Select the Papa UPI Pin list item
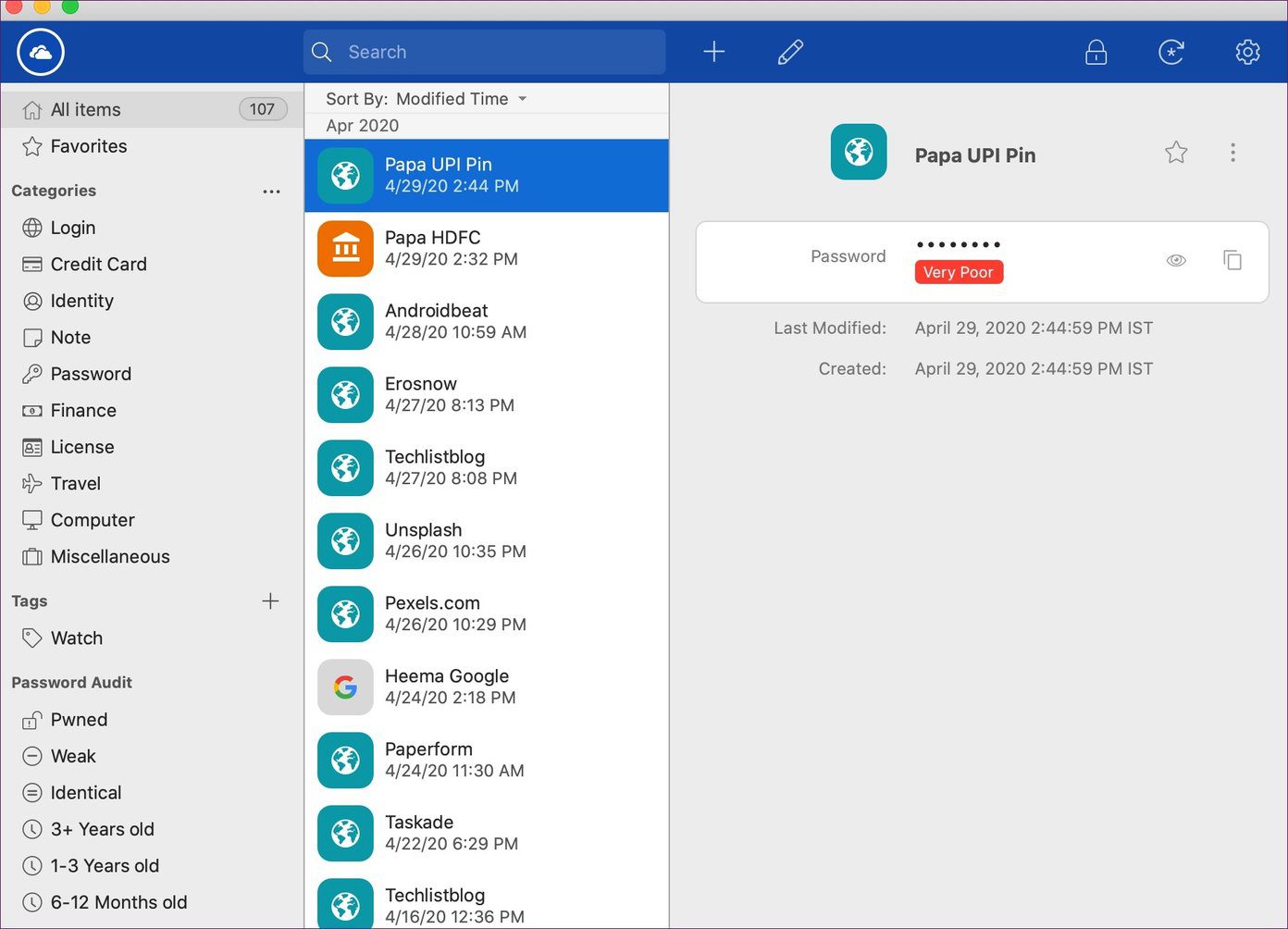Screen dimensions: 1288x929 coord(487,176)
